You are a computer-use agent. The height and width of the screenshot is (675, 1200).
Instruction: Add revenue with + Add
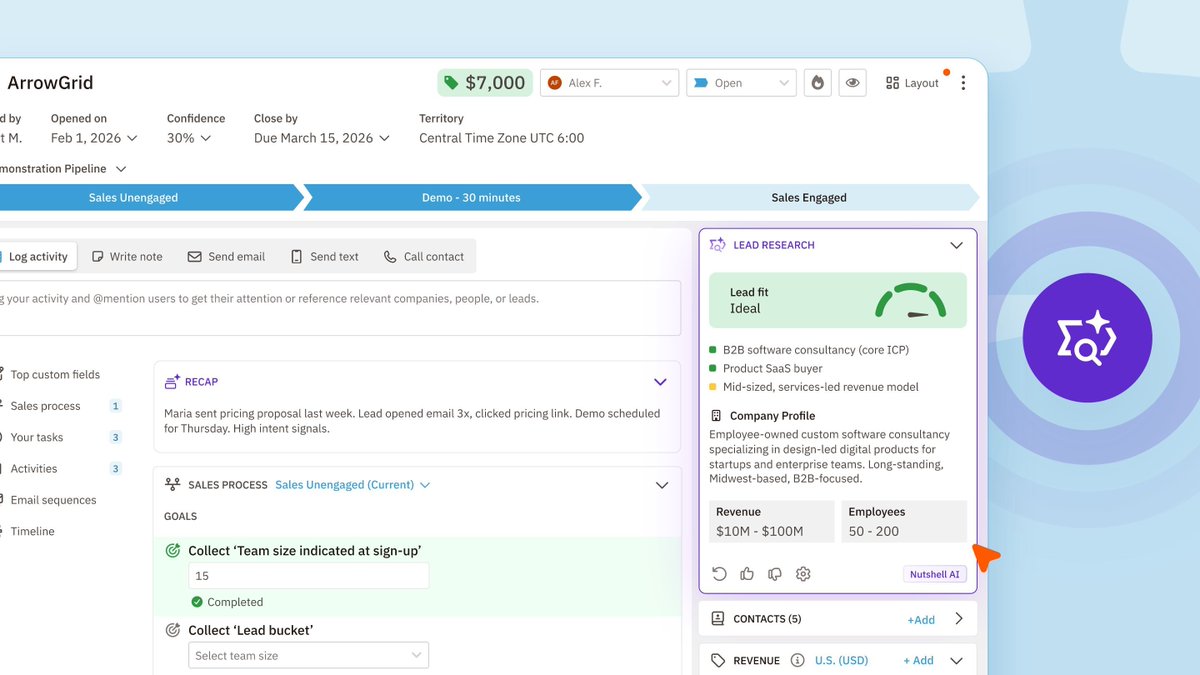click(918, 661)
